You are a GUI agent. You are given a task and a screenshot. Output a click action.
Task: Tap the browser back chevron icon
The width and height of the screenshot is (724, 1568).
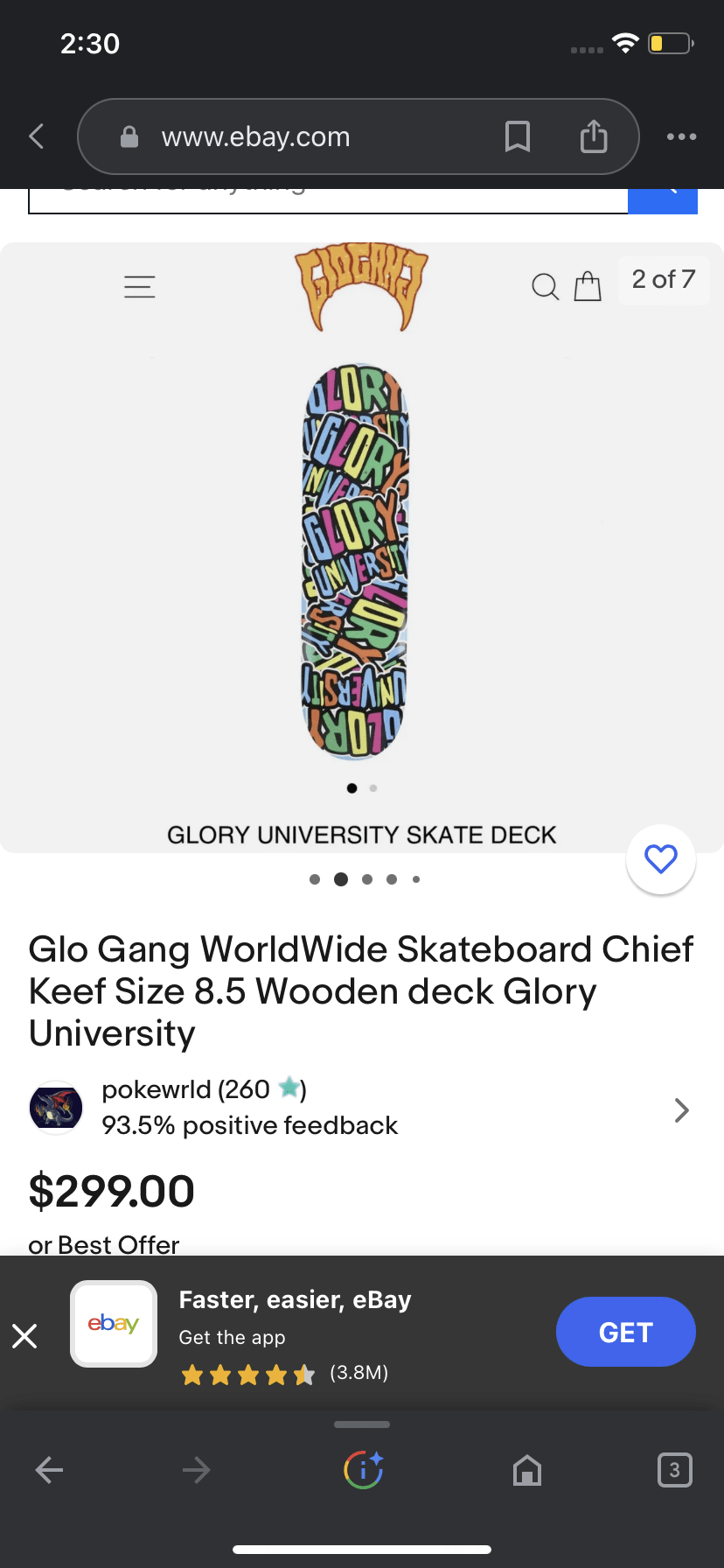coord(37,136)
